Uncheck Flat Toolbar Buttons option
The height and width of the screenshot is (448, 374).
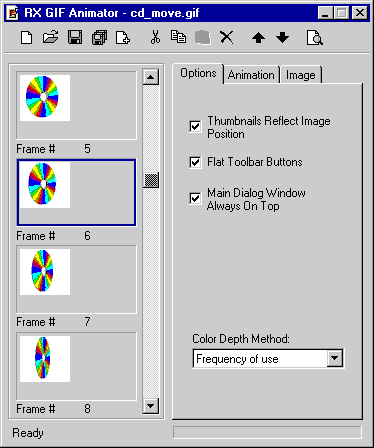(195, 162)
